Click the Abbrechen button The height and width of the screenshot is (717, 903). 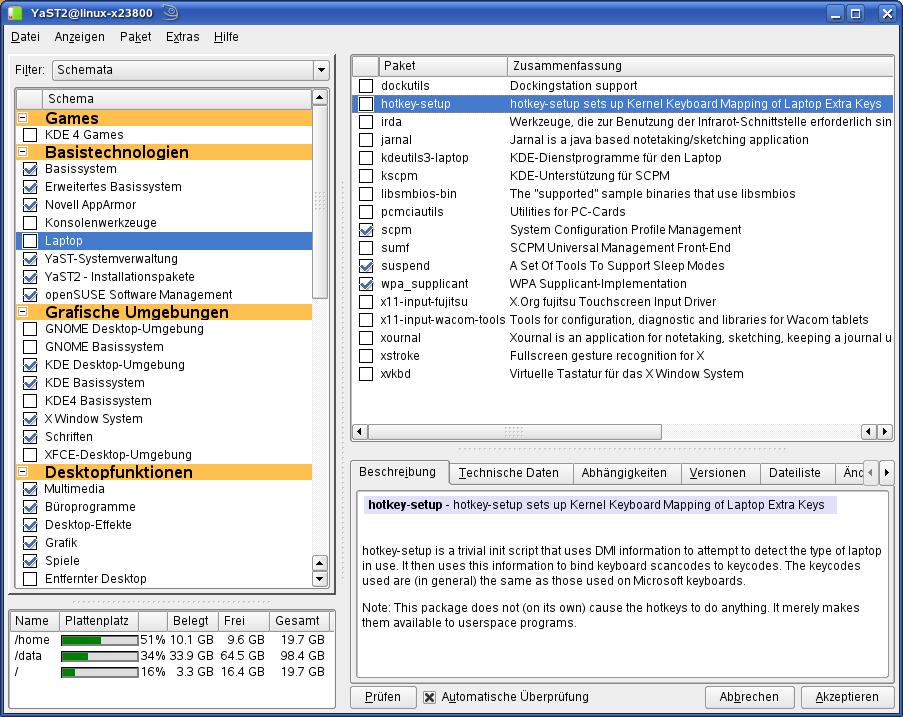point(749,697)
